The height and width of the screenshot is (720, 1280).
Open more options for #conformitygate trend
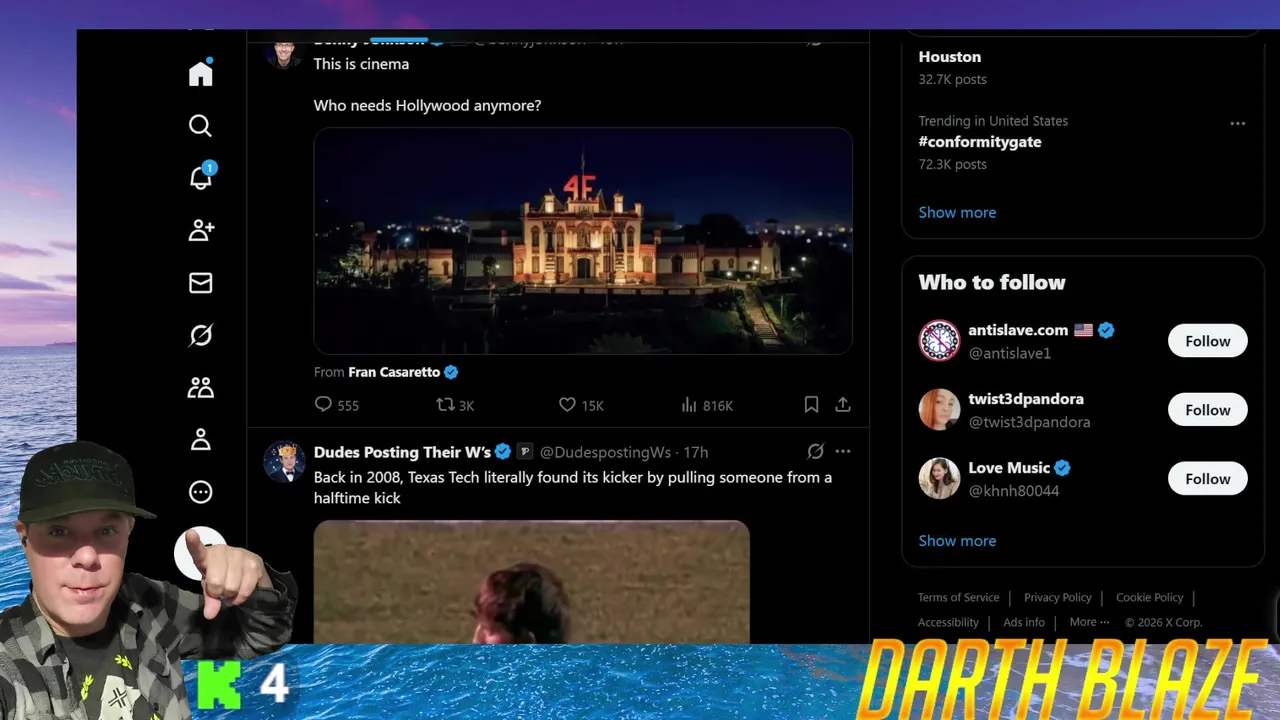point(1238,123)
